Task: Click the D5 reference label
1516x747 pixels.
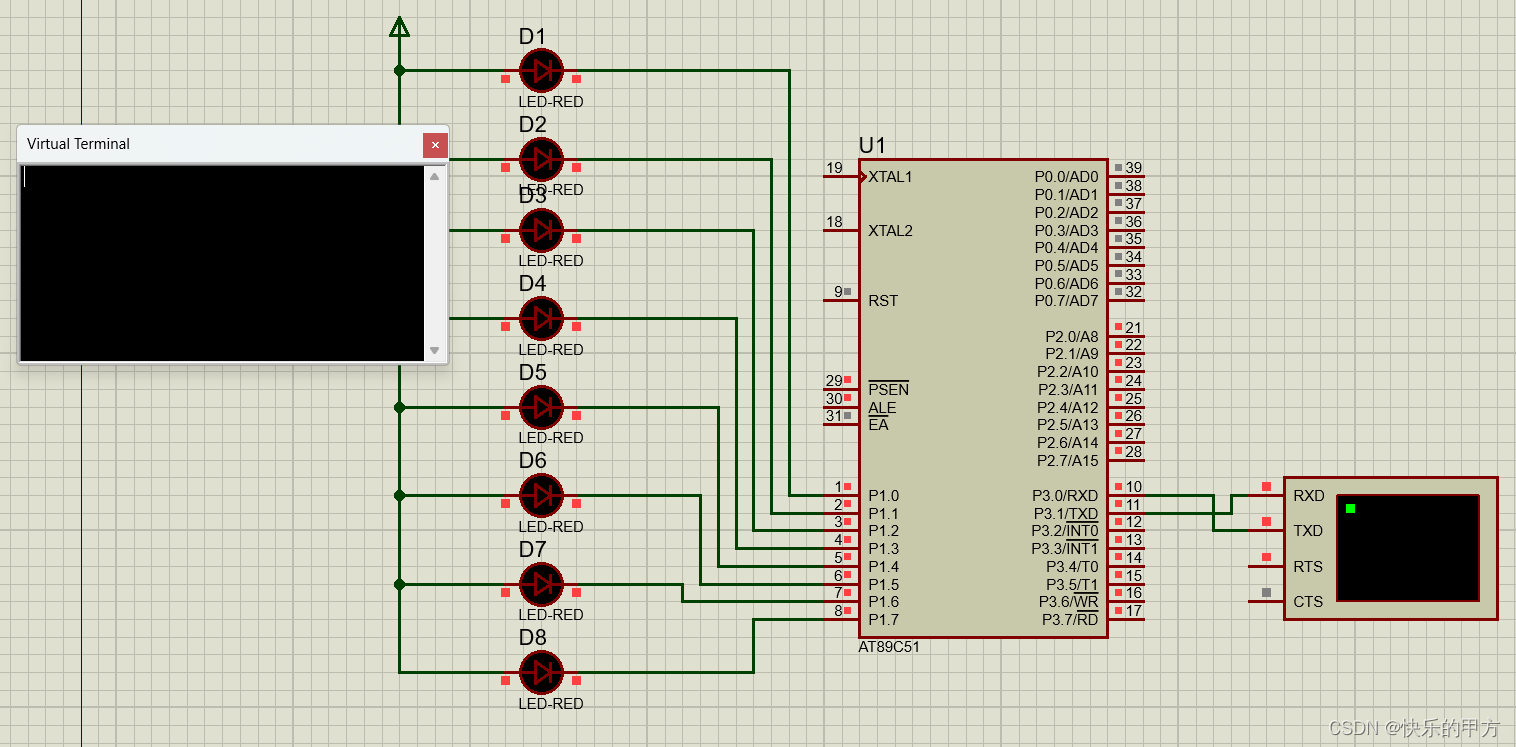Action: point(532,373)
